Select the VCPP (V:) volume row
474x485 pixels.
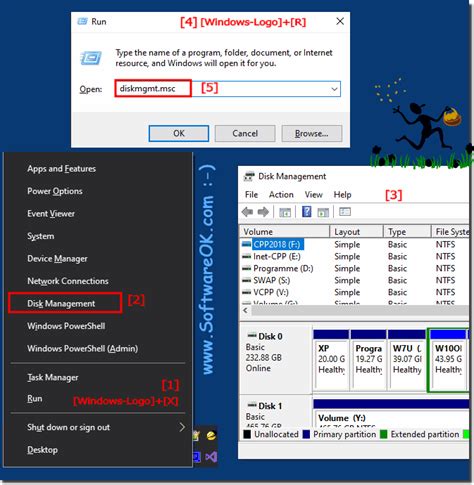click(x=354, y=292)
